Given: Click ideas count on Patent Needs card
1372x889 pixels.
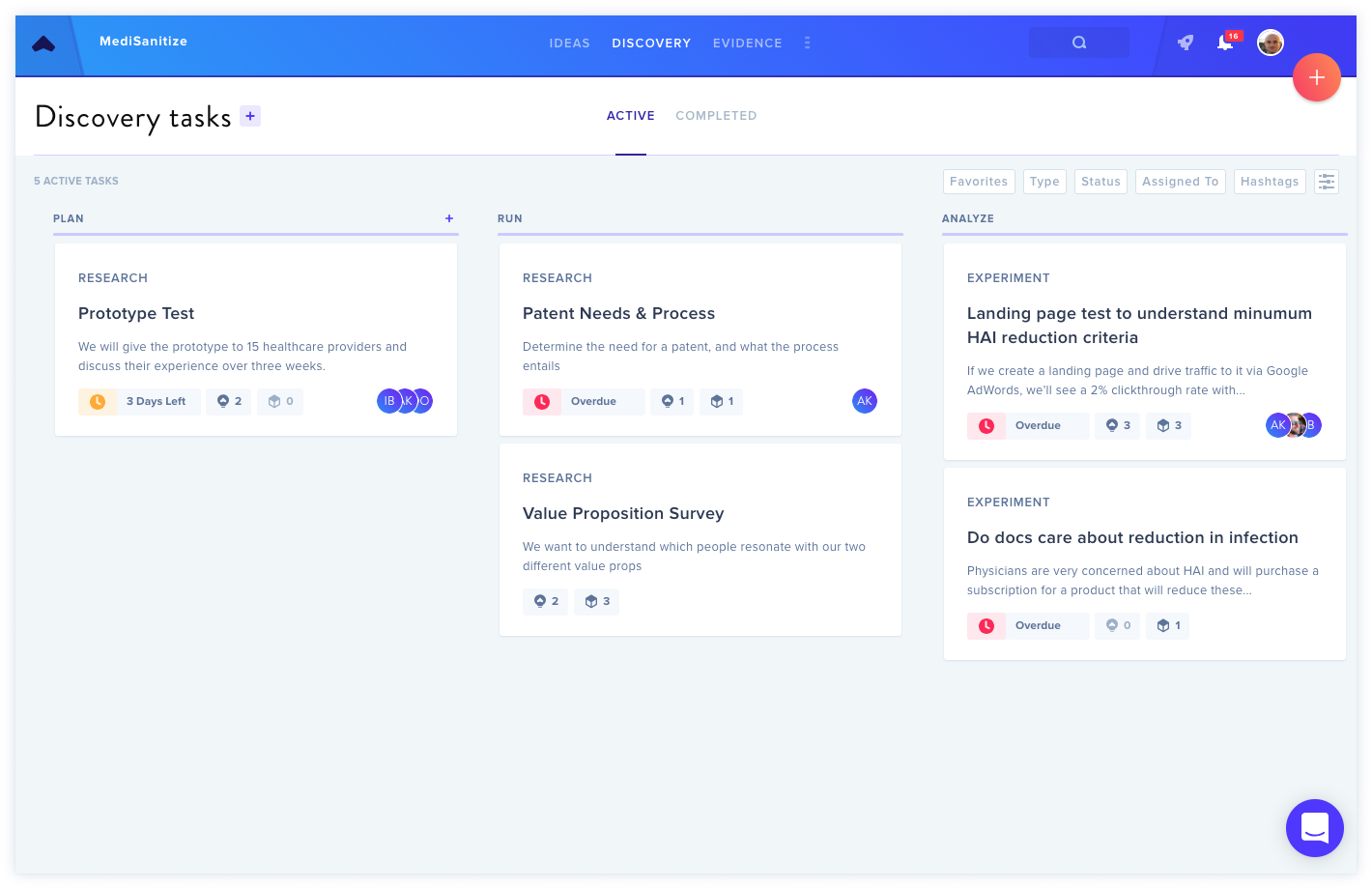Looking at the screenshot, I should point(673,401).
